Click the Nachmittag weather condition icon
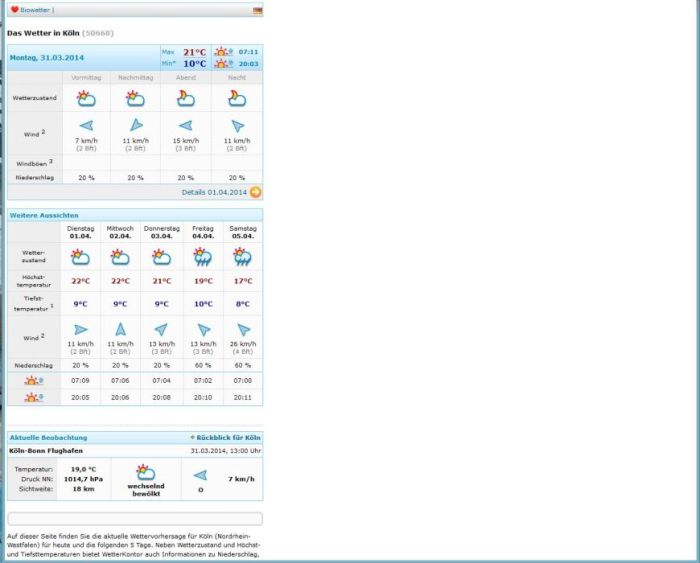This screenshot has height=563, width=700. (135, 98)
